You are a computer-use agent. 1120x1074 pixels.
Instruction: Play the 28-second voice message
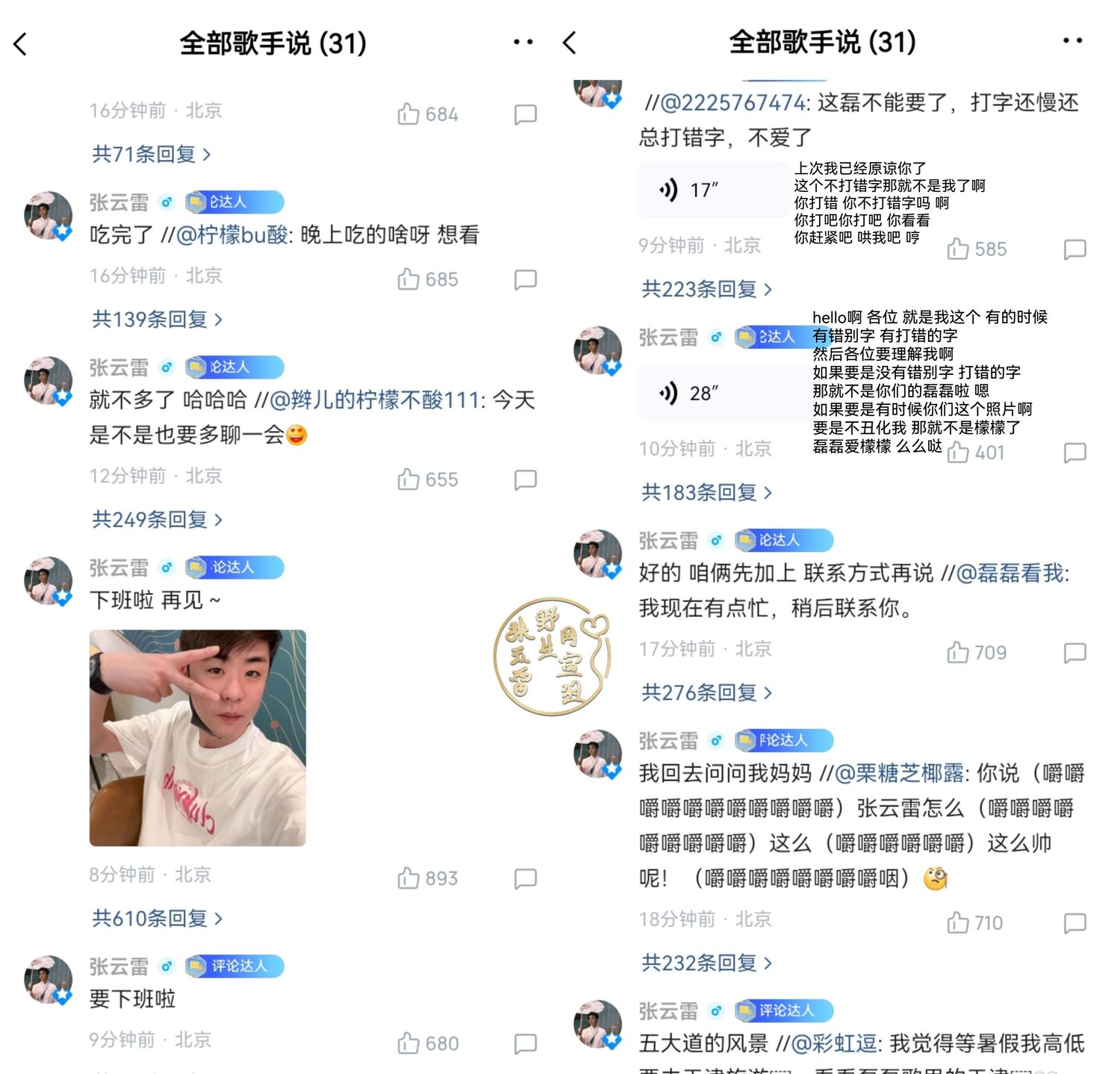pos(713,393)
